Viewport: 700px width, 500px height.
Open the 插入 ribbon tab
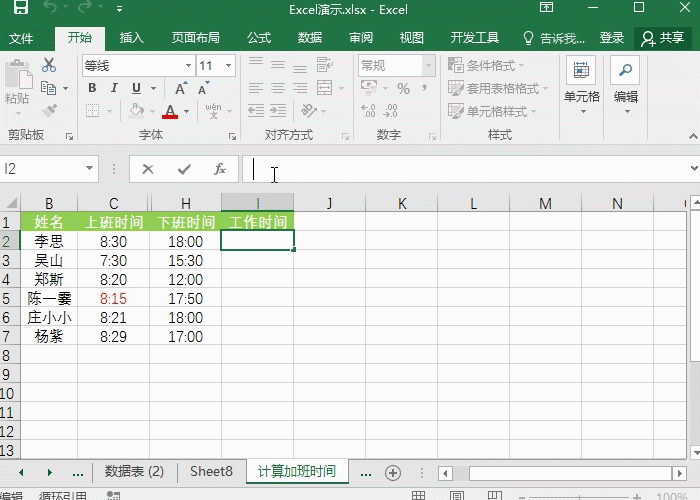pos(131,38)
